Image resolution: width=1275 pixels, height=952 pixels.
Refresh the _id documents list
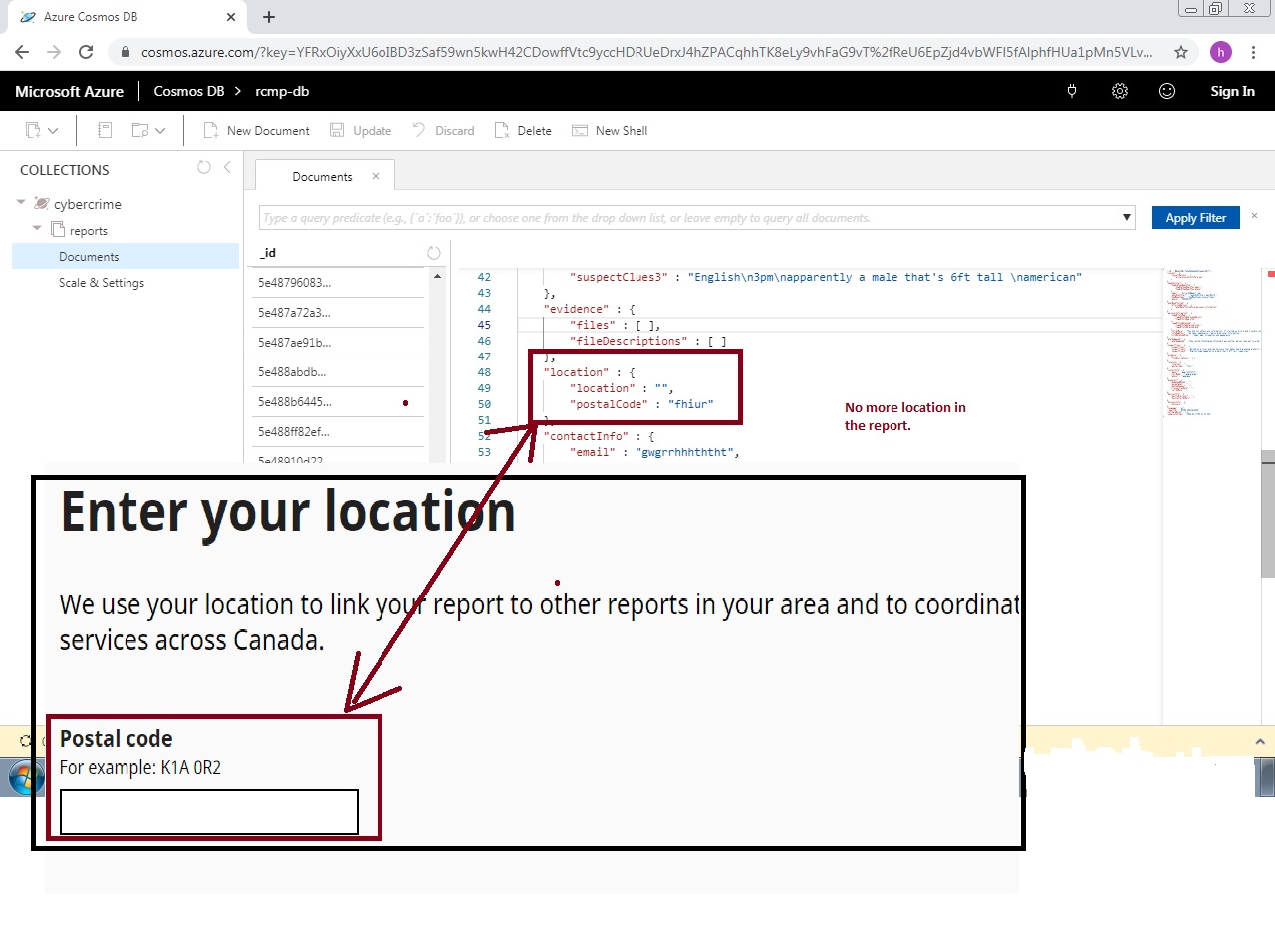434,253
